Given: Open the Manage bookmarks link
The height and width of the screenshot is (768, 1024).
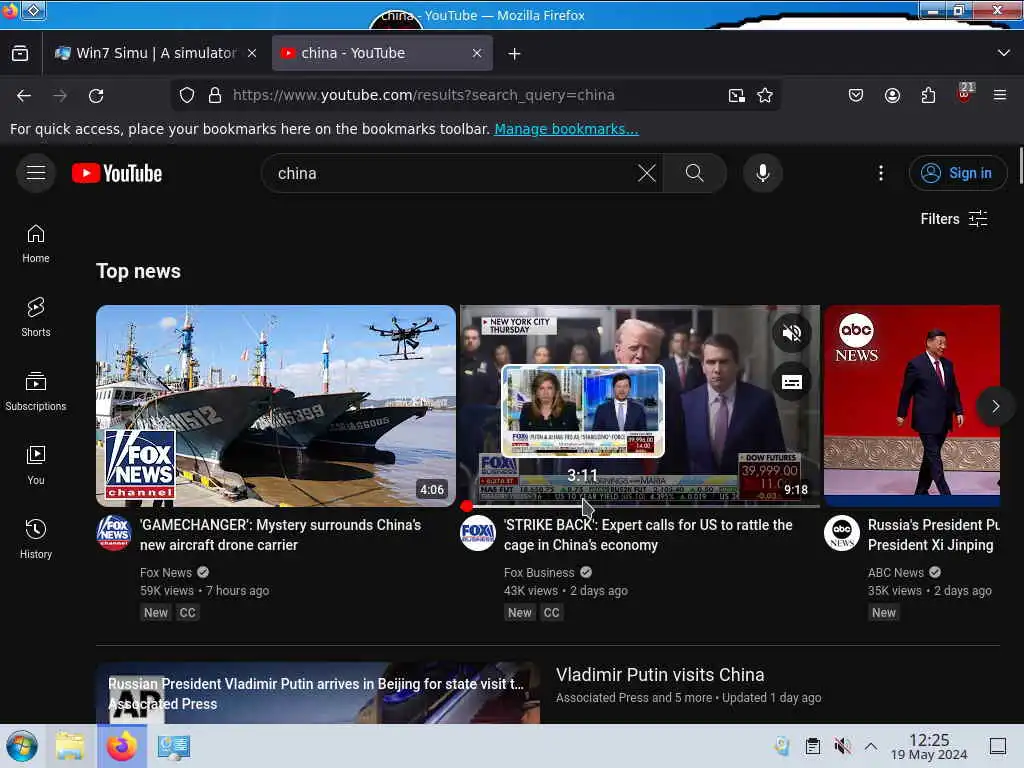Looking at the screenshot, I should pos(566,129).
